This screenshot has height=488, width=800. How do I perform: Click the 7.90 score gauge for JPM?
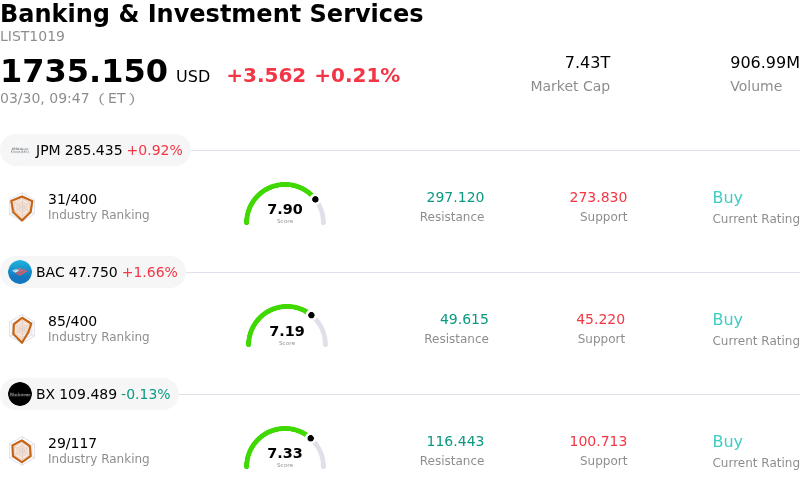[x=285, y=205]
